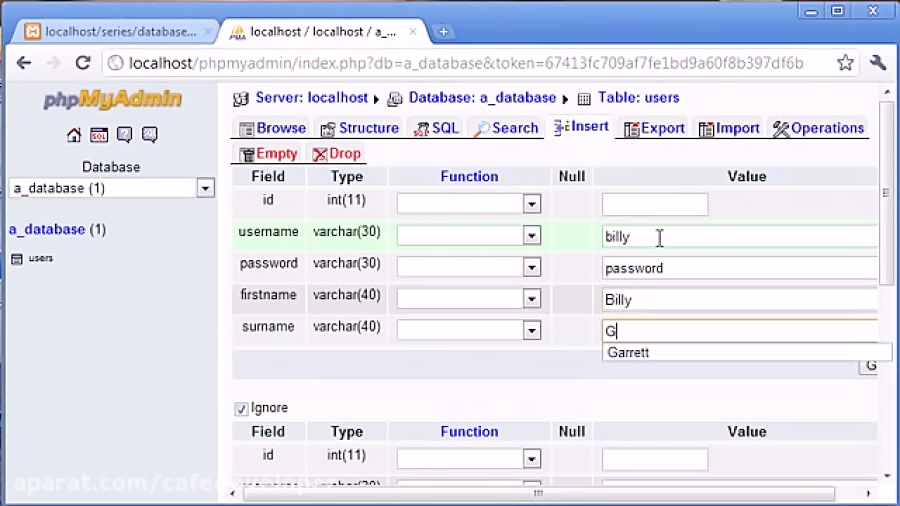Click the table icon in breadcrumb
The image size is (900, 506).
click(x=584, y=99)
